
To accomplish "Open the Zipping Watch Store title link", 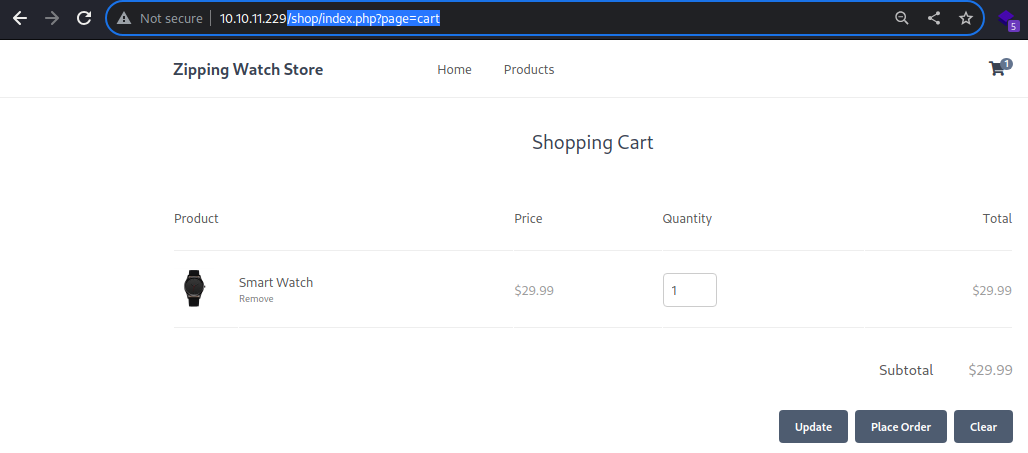I will click(x=248, y=69).
